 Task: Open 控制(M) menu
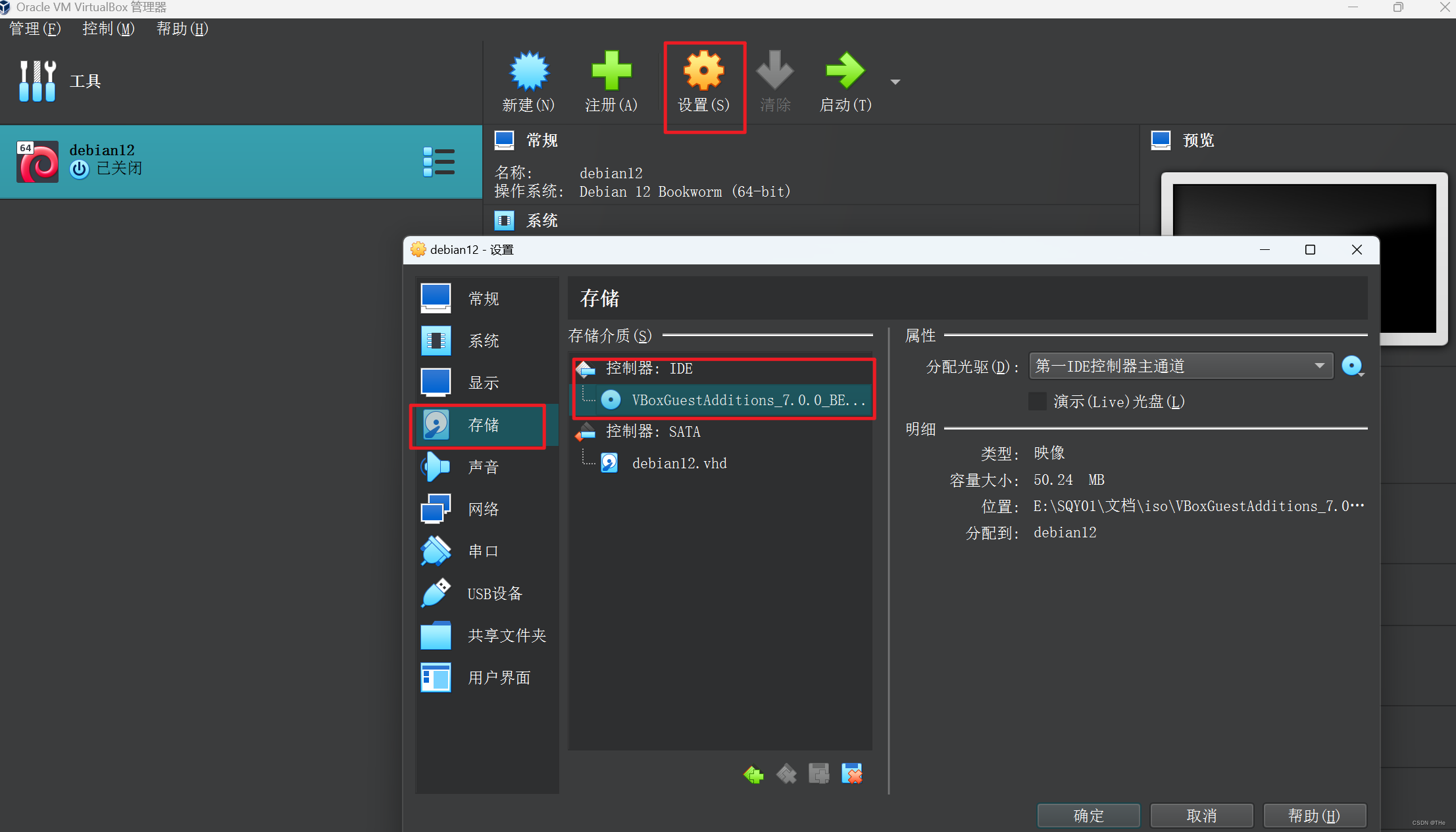(108, 29)
